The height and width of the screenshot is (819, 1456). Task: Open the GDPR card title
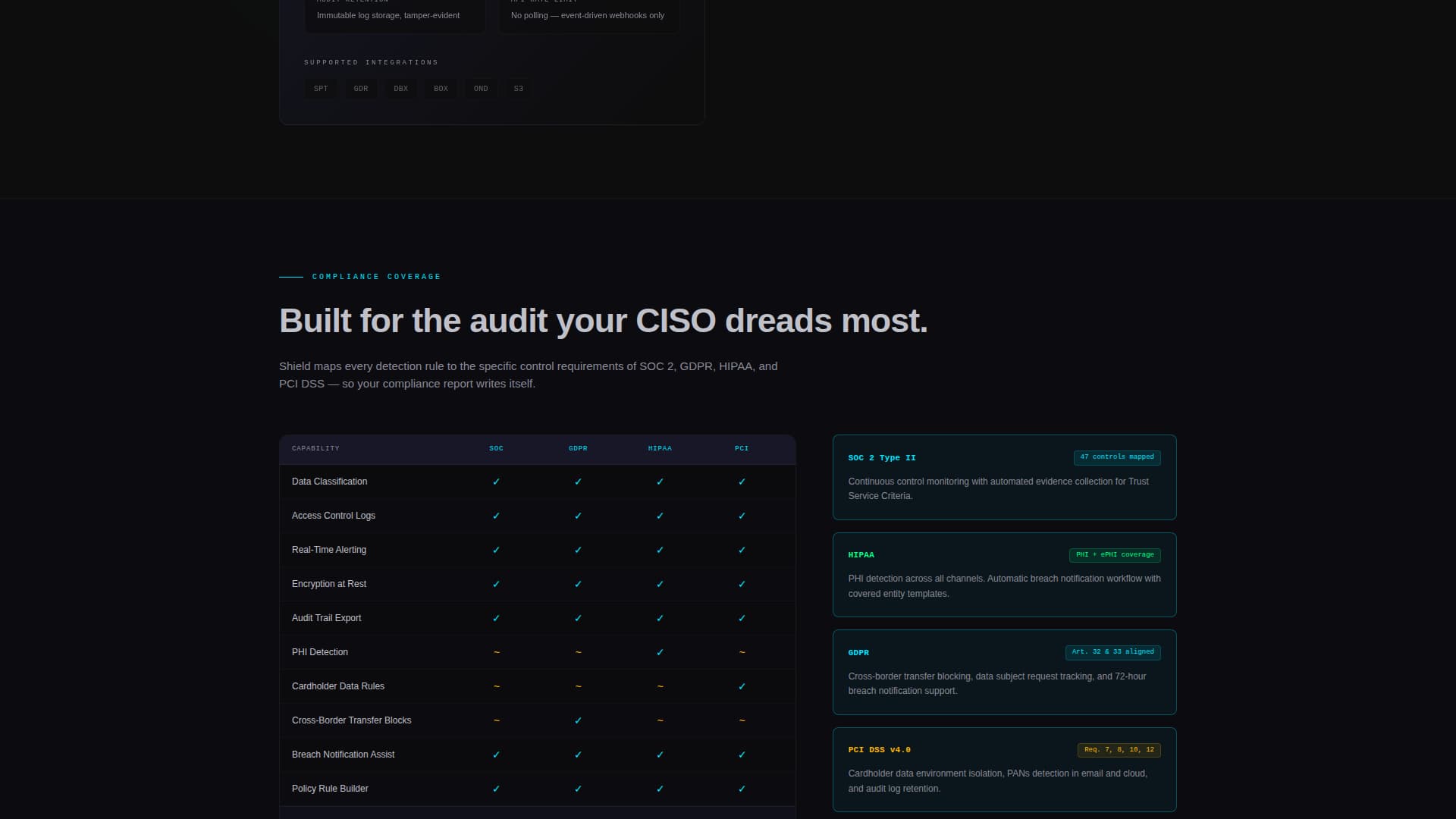point(858,653)
